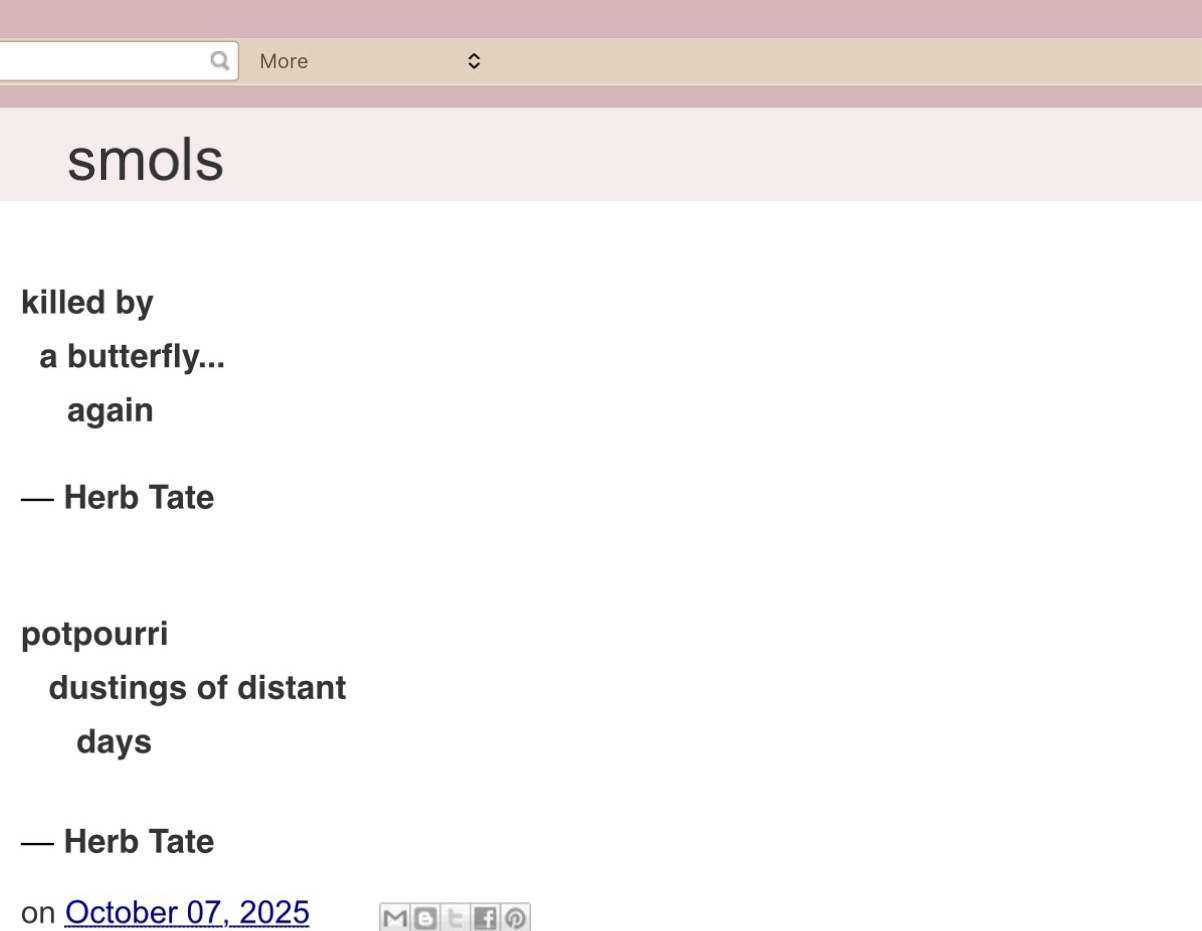
Task: Click the BlogThis! Blogger share icon
Action: pyautogui.click(x=424, y=916)
